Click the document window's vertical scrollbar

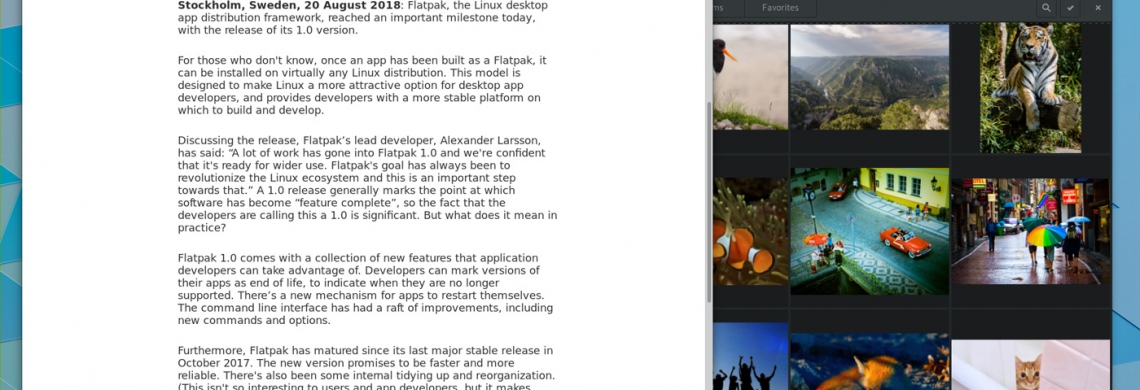click(710, 202)
